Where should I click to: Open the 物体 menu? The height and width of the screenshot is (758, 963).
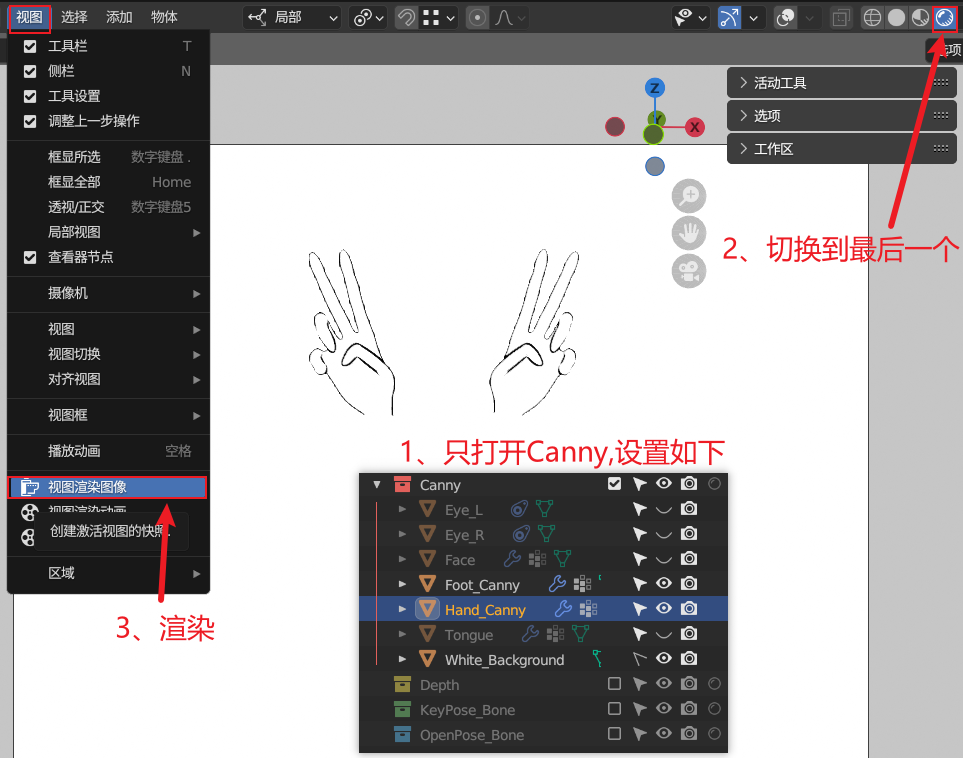164,17
